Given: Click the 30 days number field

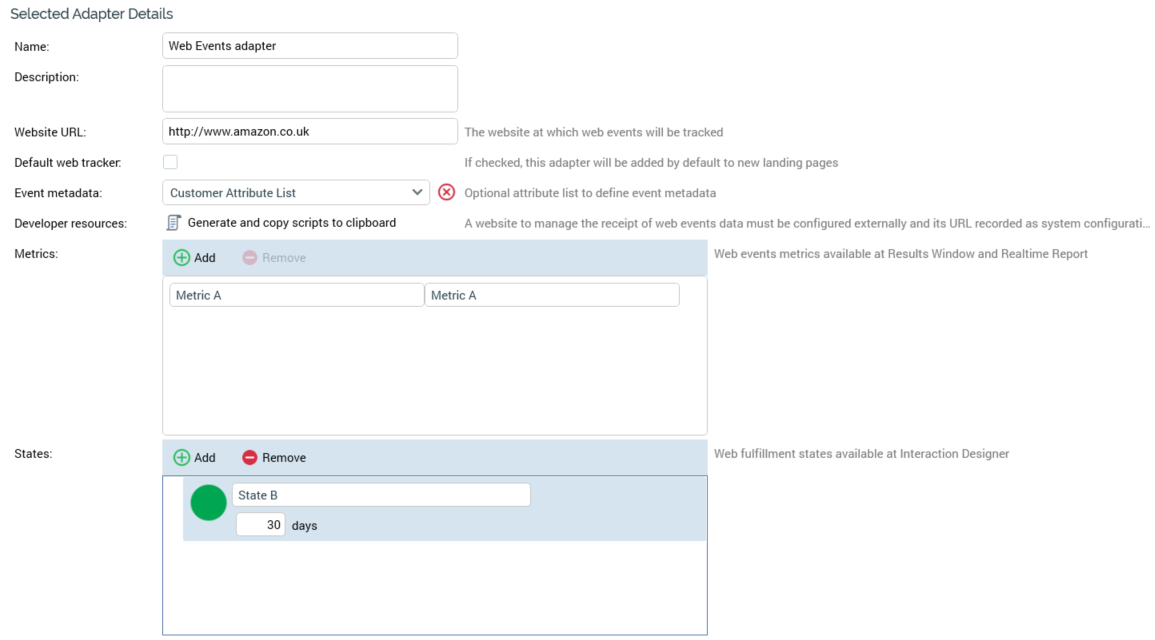Looking at the screenshot, I should click(260, 525).
